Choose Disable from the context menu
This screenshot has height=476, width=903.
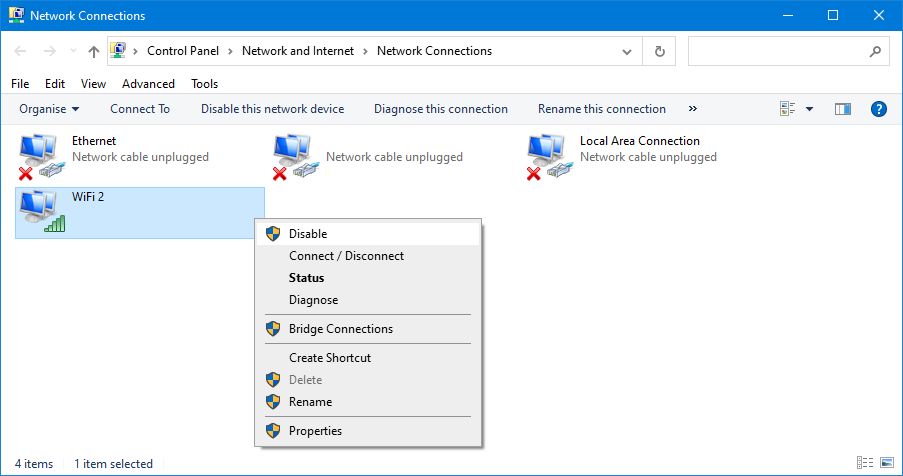(308, 234)
